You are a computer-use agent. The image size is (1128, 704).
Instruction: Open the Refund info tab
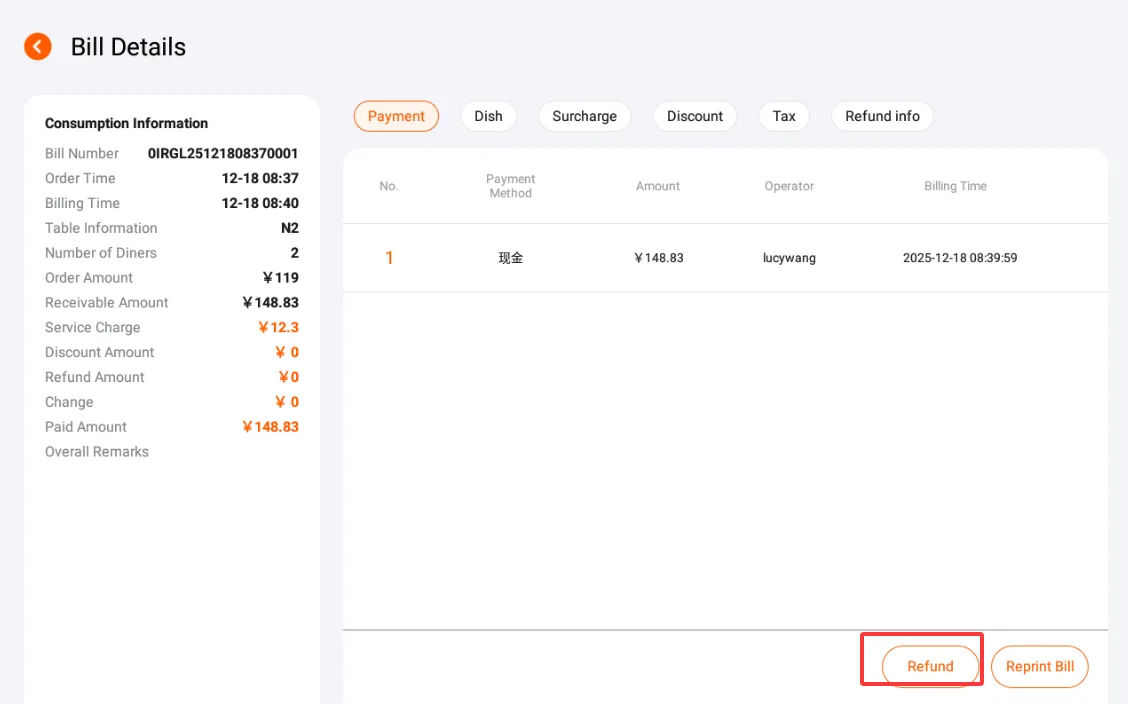(883, 116)
